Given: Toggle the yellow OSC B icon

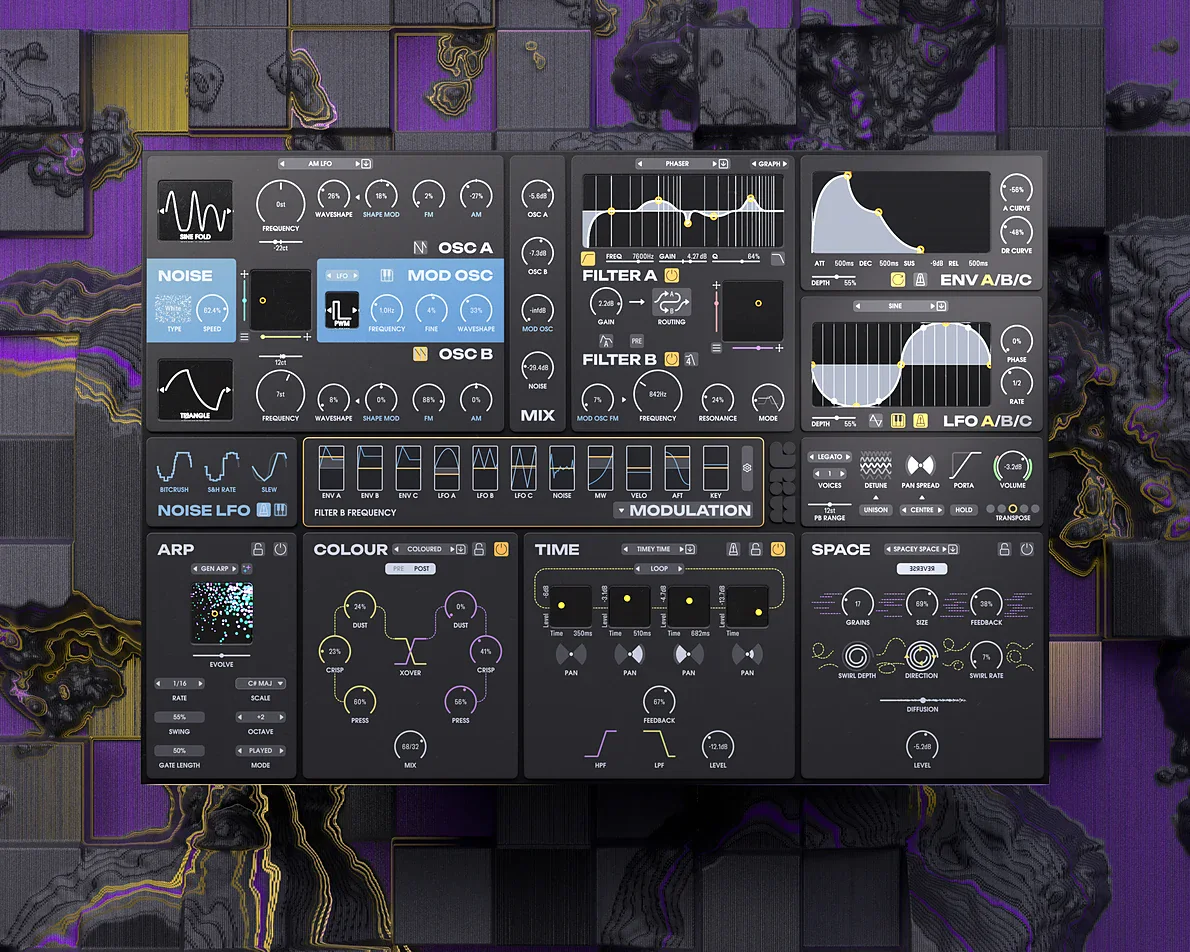Looking at the screenshot, I should [420, 354].
